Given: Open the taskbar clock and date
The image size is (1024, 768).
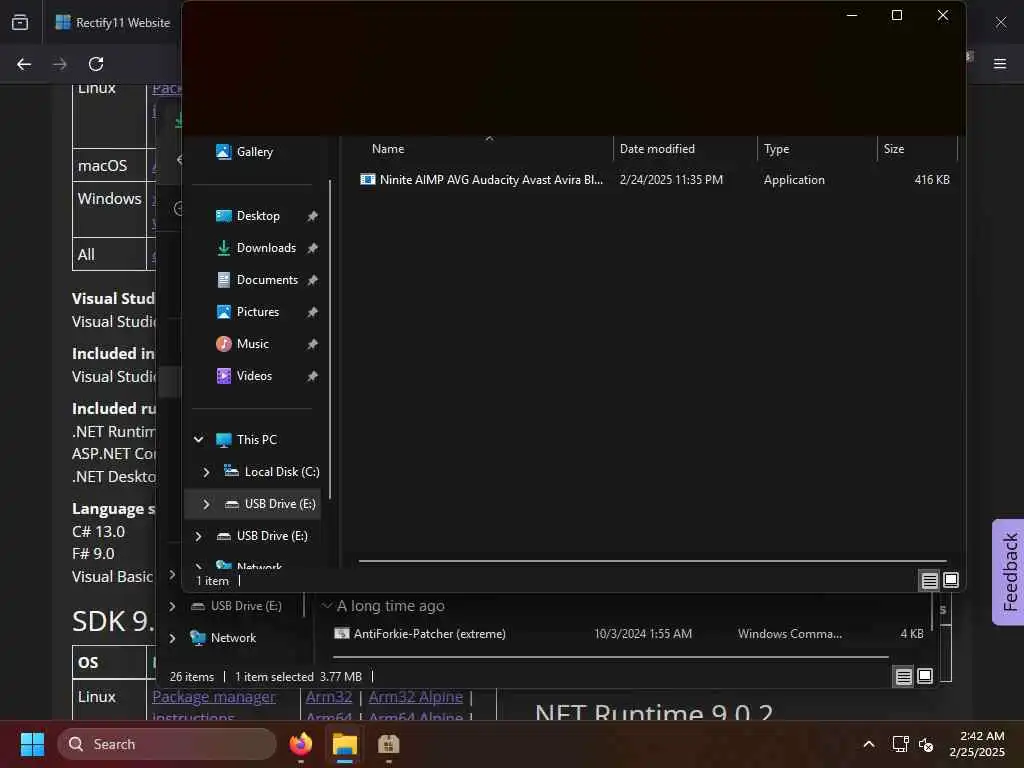Looking at the screenshot, I should (977, 744).
